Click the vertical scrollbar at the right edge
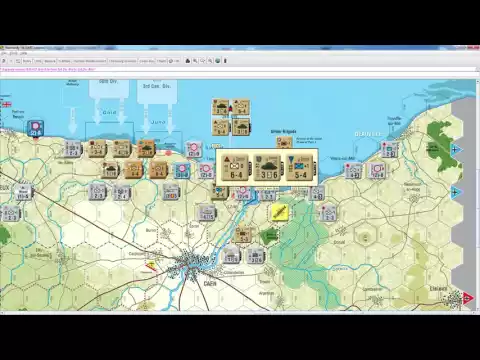480x360 pixels. [478, 195]
